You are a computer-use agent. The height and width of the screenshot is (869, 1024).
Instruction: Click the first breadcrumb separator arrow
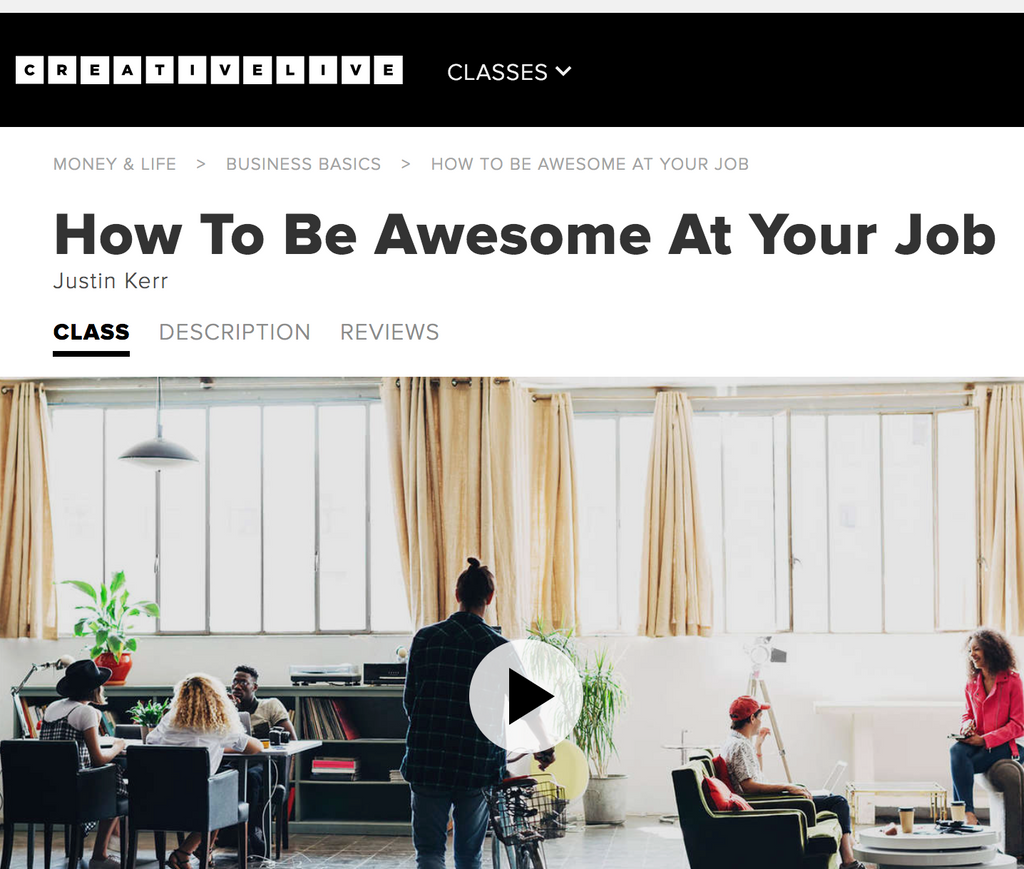[201, 165]
